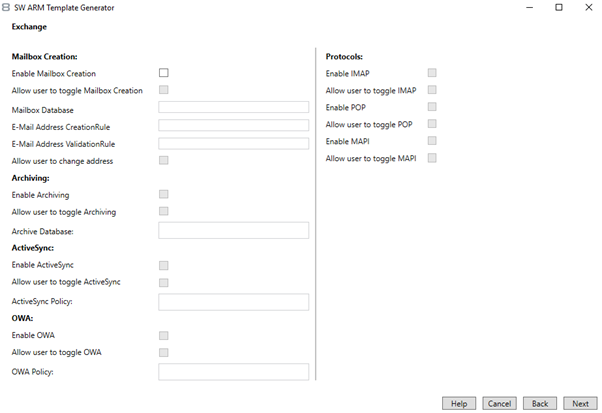Open the Help button

(x=459, y=403)
